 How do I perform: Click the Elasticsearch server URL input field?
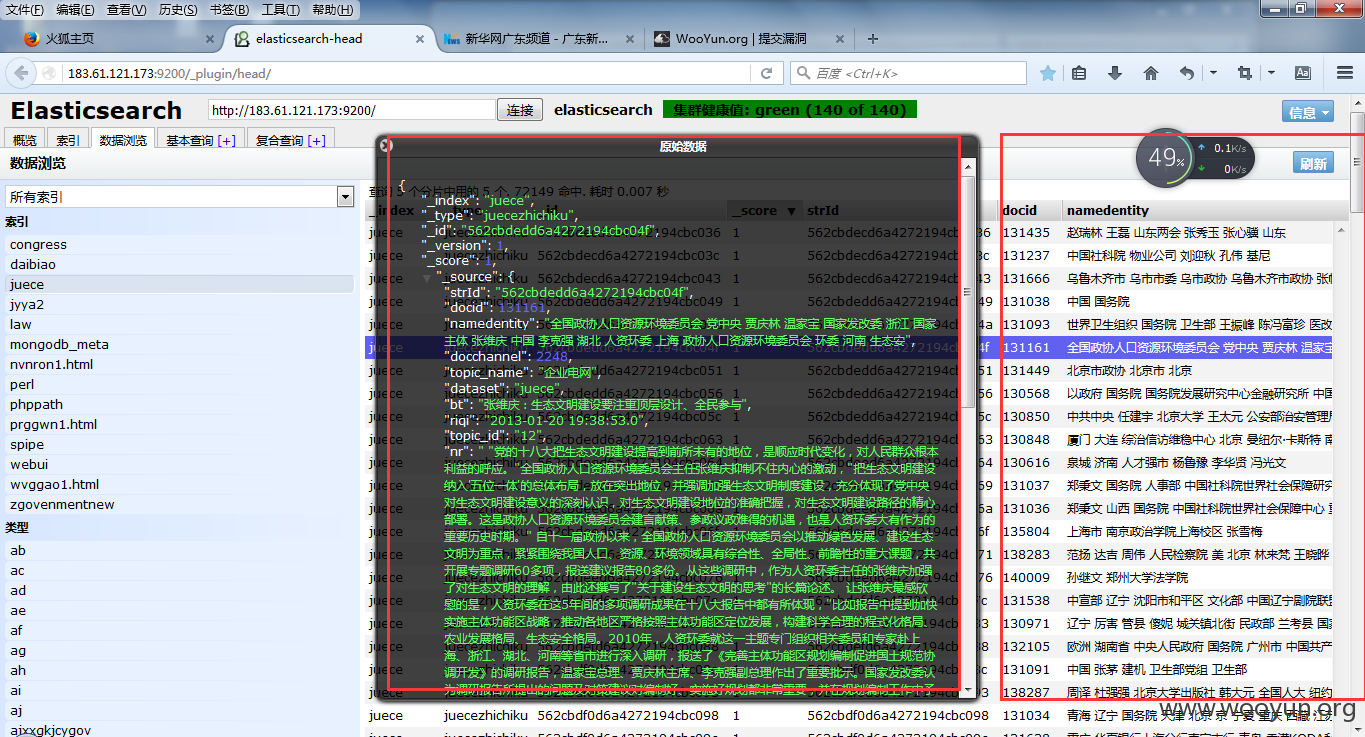(351, 110)
